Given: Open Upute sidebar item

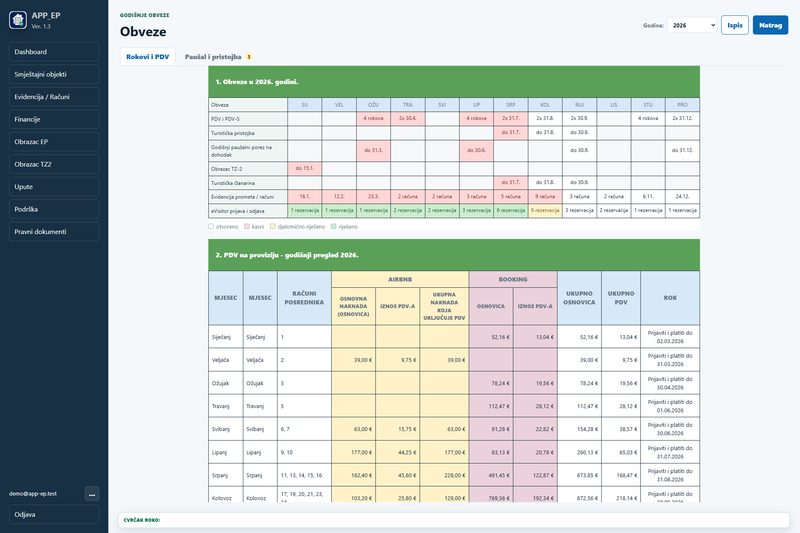Looking at the screenshot, I should click(x=54, y=187).
